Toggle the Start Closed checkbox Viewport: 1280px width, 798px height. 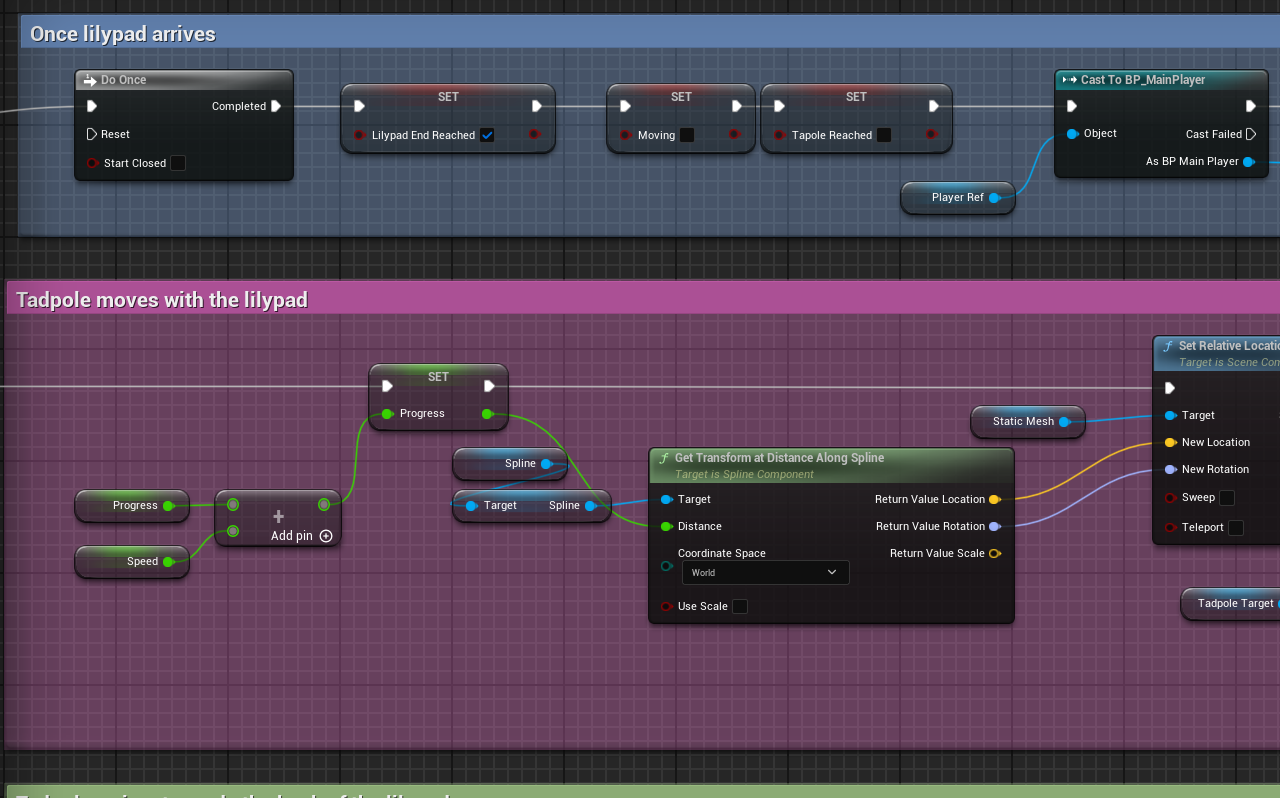coord(178,163)
